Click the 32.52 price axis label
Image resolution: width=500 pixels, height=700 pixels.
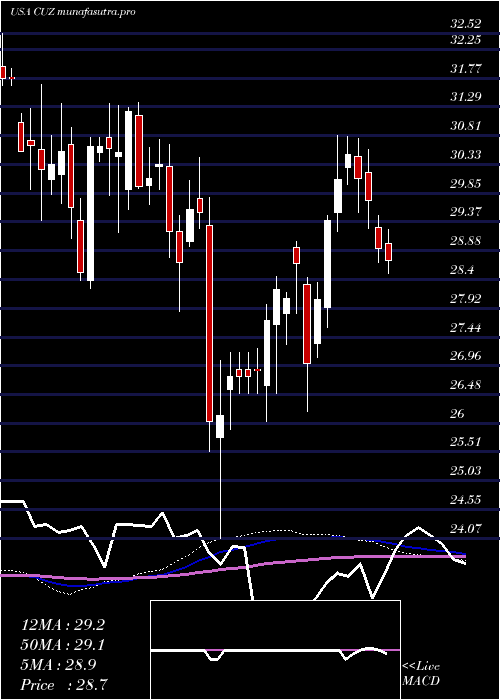point(466,24)
